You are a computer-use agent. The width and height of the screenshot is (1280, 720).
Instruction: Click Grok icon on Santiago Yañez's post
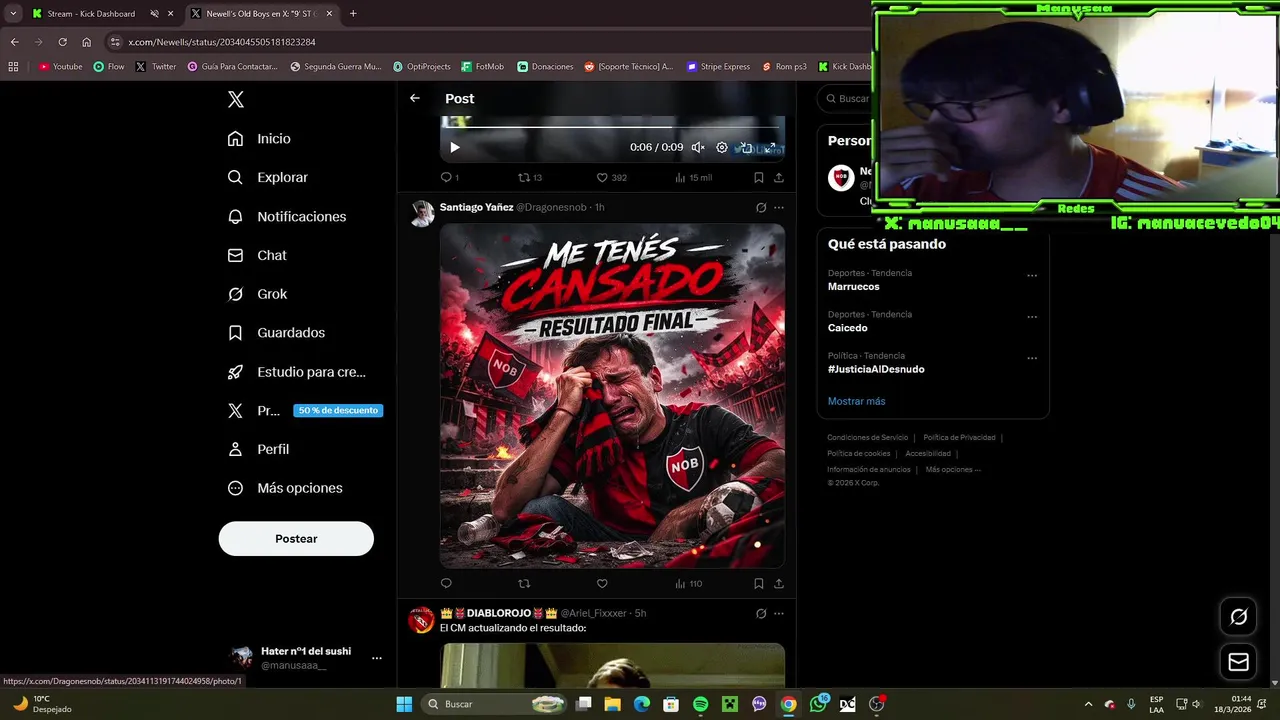coord(761,208)
